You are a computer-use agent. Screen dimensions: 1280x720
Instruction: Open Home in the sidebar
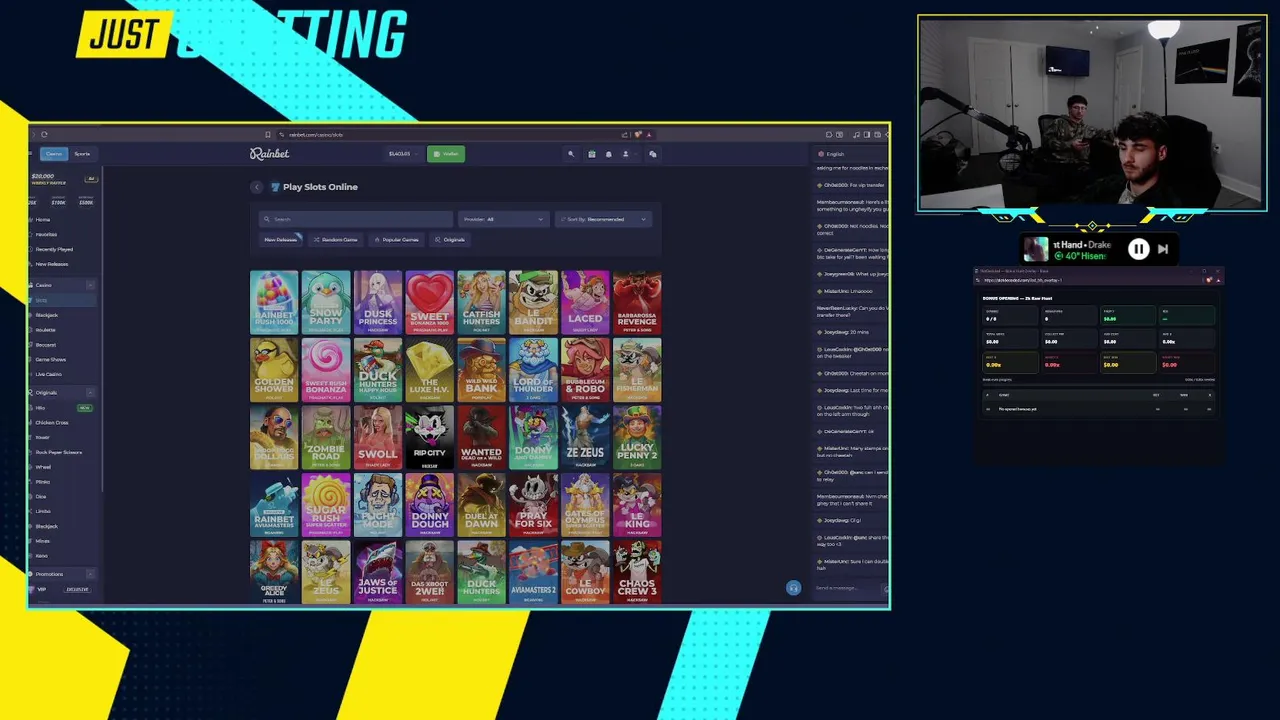point(43,219)
